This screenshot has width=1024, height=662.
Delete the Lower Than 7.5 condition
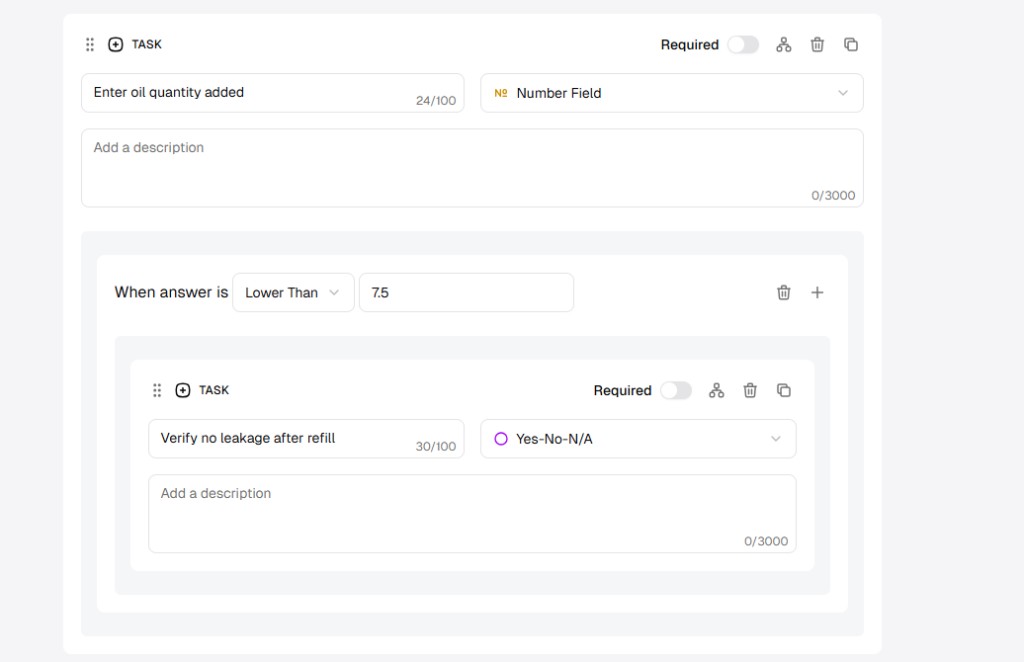pyautogui.click(x=784, y=292)
